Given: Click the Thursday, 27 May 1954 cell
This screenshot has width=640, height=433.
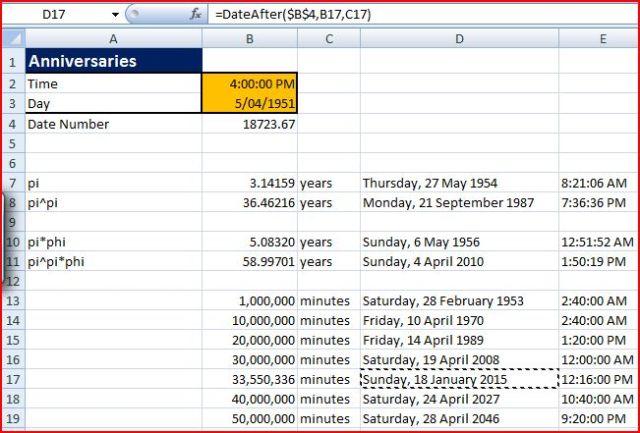Looking at the screenshot, I should 458,183.
